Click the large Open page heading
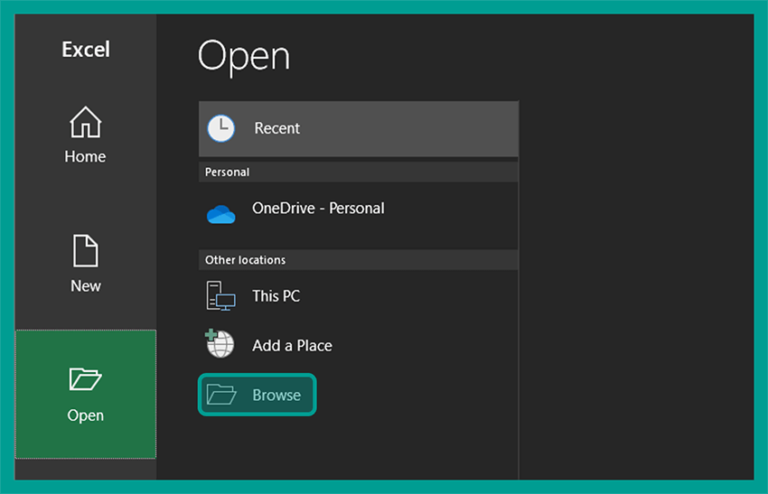Image resolution: width=768 pixels, height=494 pixels. (244, 57)
